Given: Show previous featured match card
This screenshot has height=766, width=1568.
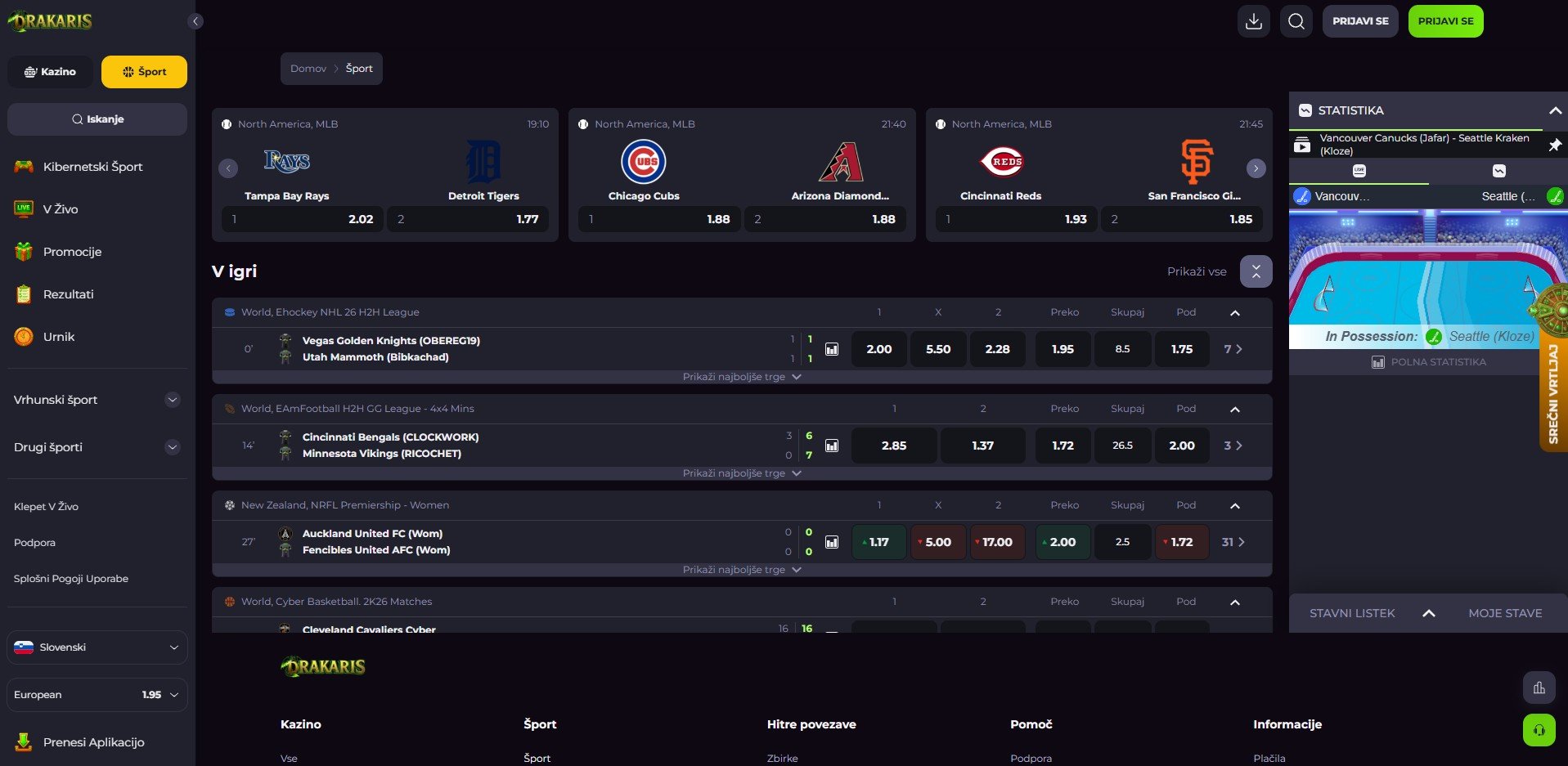Looking at the screenshot, I should point(228,168).
